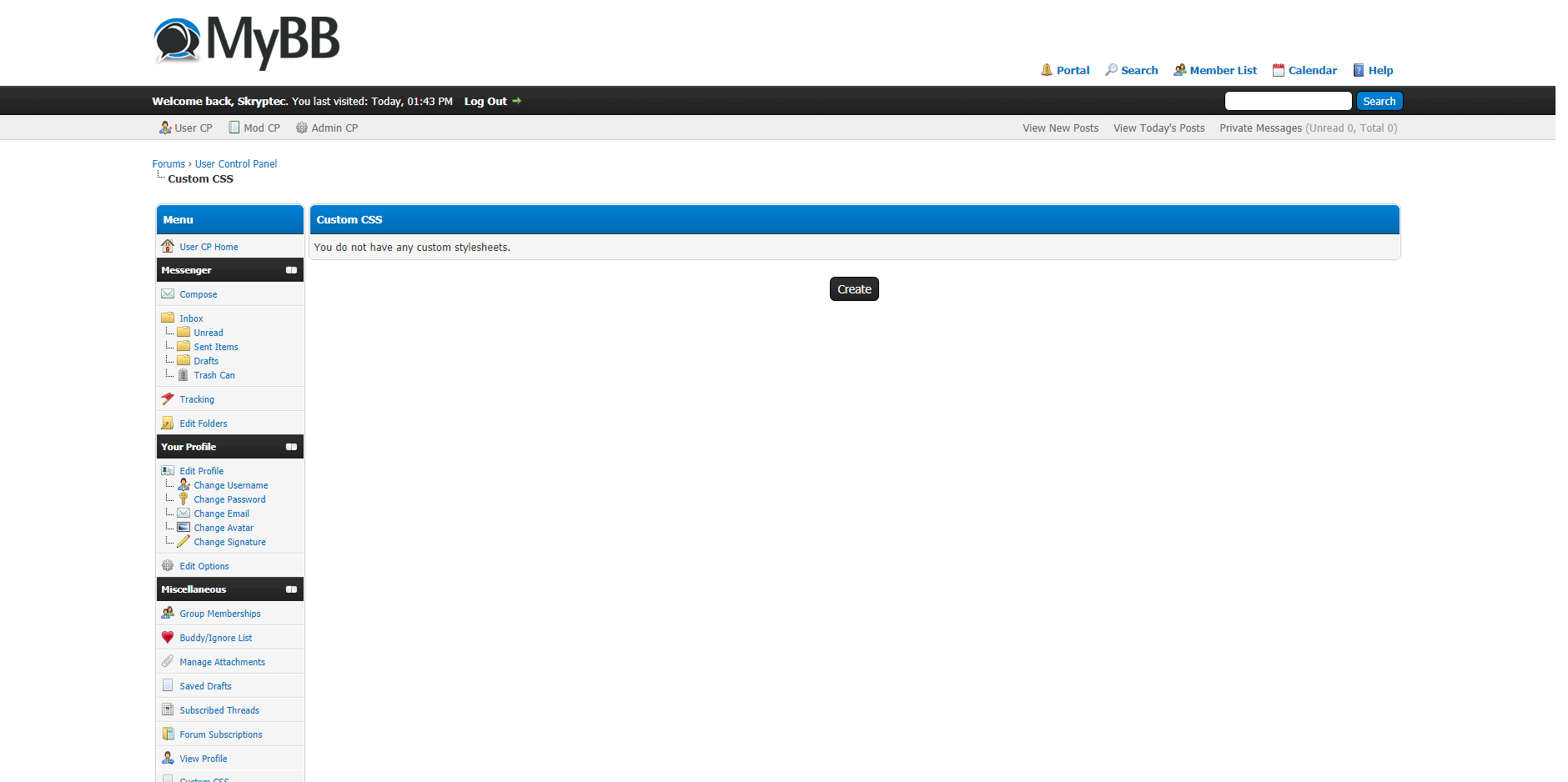Open the Manage Attachments link
1568x782 pixels.
click(x=222, y=662)
